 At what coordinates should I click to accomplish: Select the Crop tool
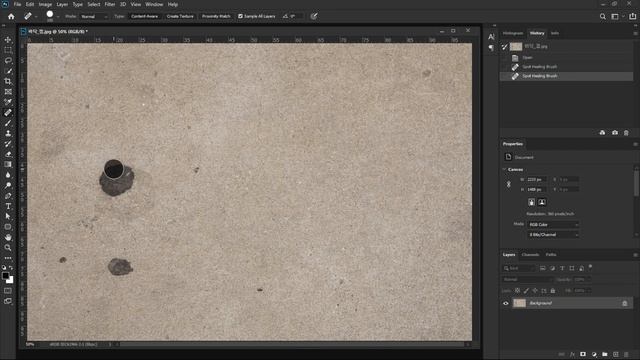coord(8,81)
